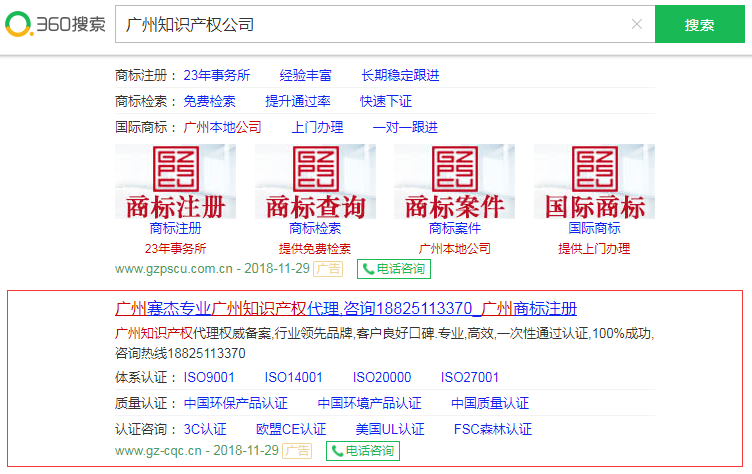Click the search input field
This screenshot has width=752, height=474.
point(370,24)
